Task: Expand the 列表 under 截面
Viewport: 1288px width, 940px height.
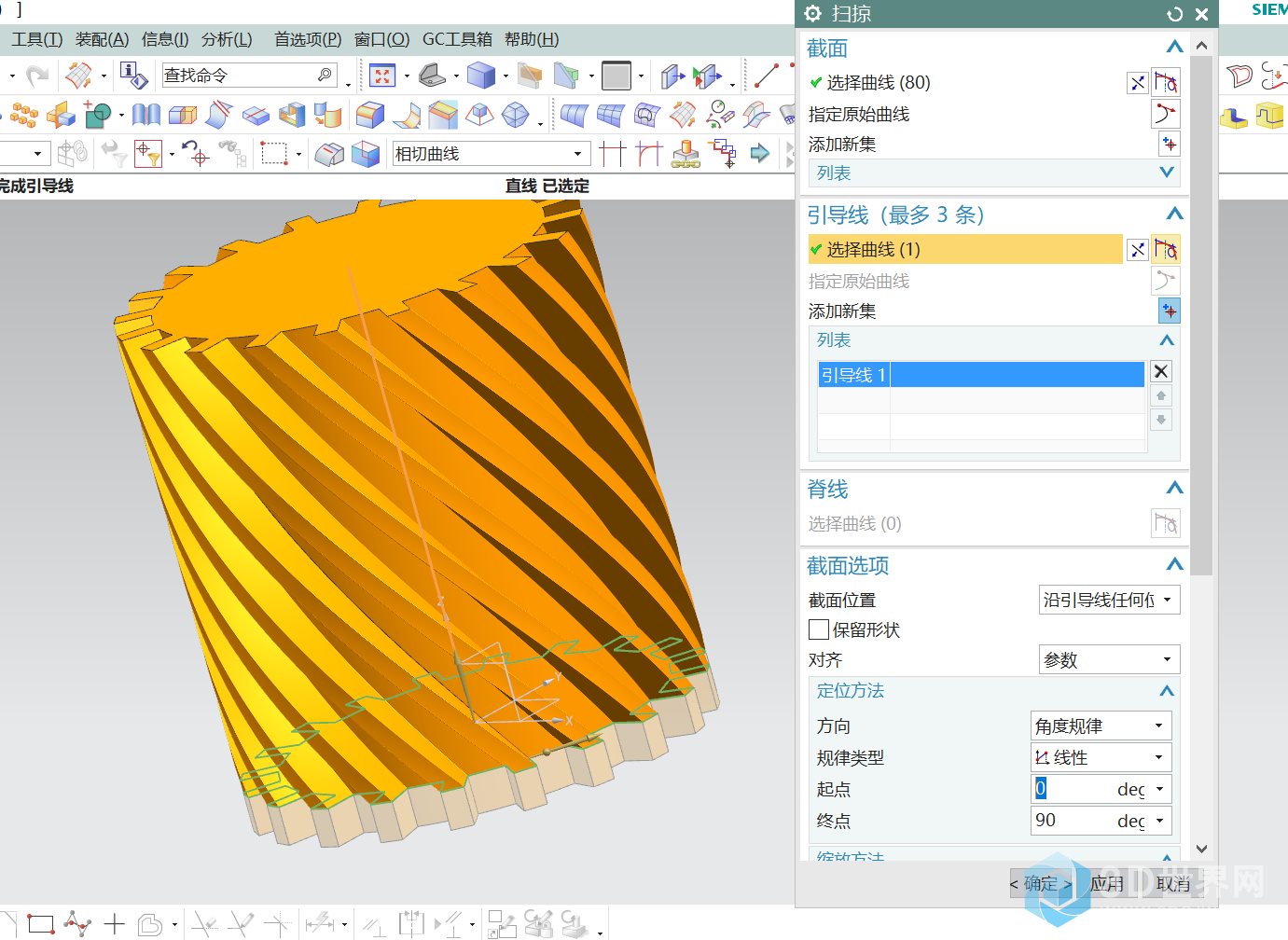Action: click(x=1166, y=173)
